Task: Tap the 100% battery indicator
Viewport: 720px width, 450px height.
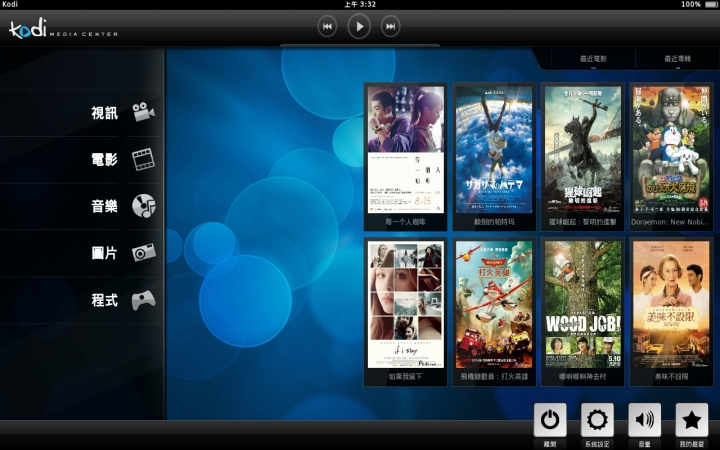Action: pos(698,4)
